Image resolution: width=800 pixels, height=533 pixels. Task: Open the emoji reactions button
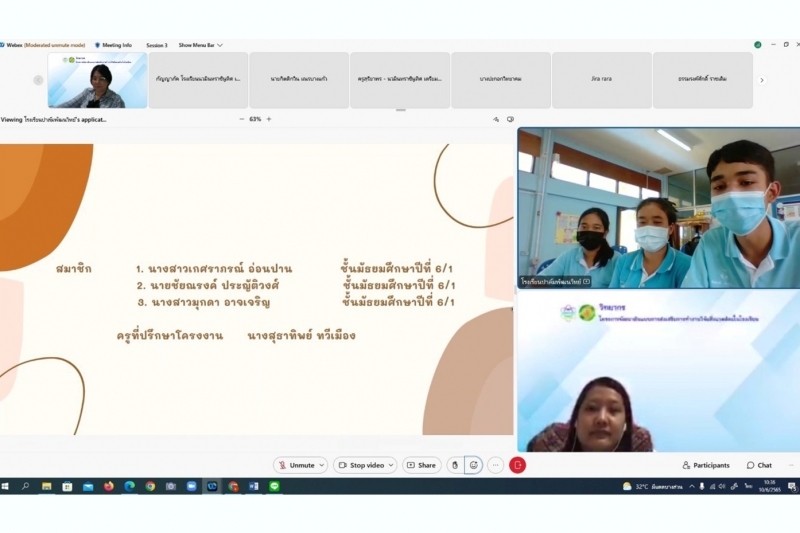[x=474, y=465]
